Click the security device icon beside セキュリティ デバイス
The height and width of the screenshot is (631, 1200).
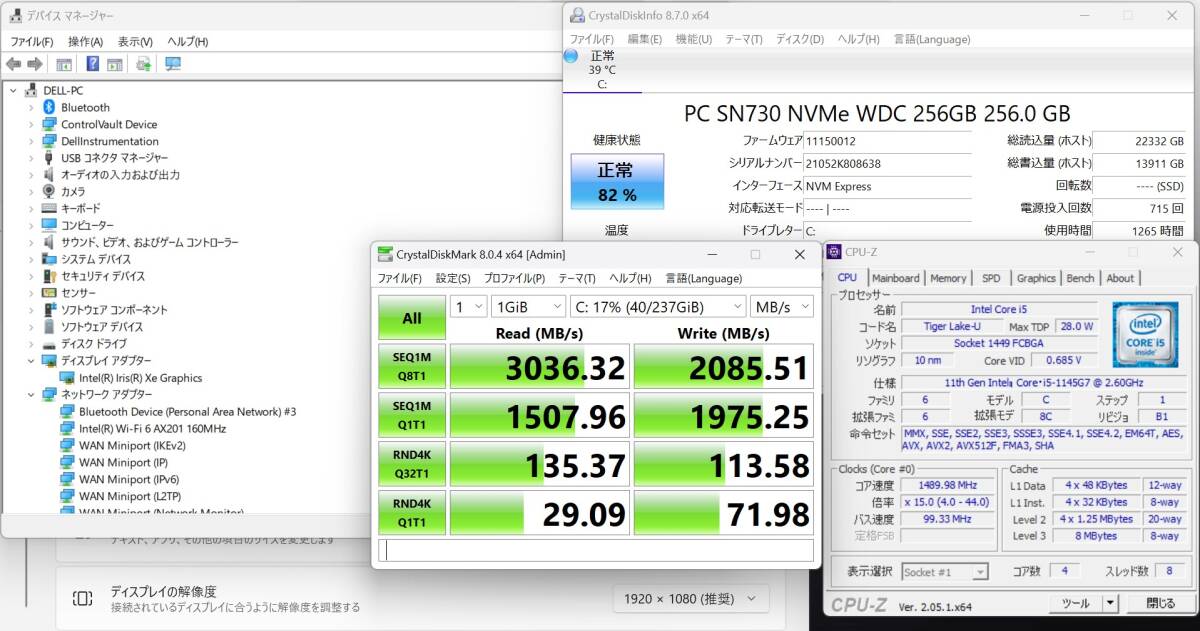tap(49, 276)
